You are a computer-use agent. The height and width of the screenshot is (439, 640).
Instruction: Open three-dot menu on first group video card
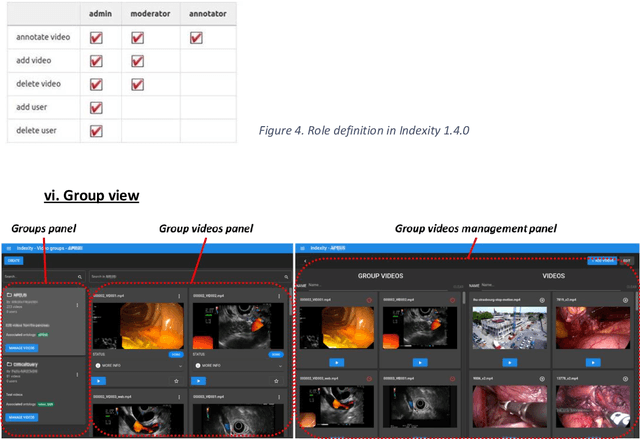click(x=181, y=296)
